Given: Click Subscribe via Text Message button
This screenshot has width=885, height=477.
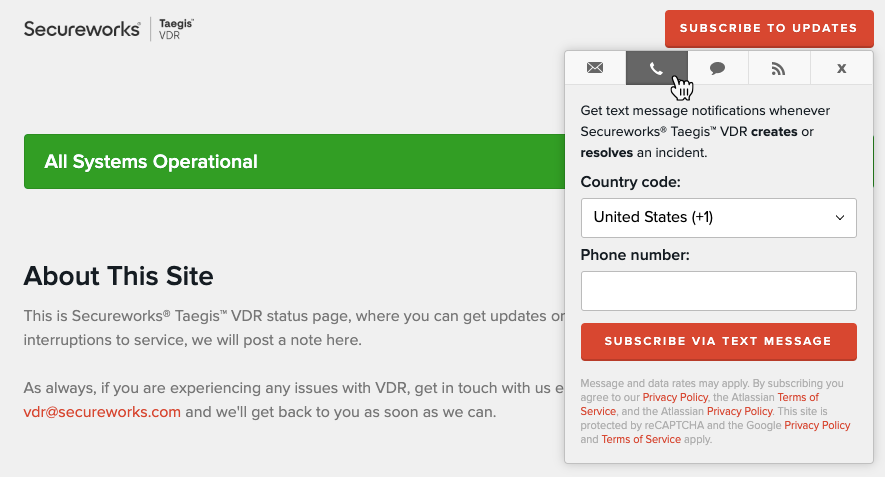Looking at the screenshot, I should tap(718, 342).
